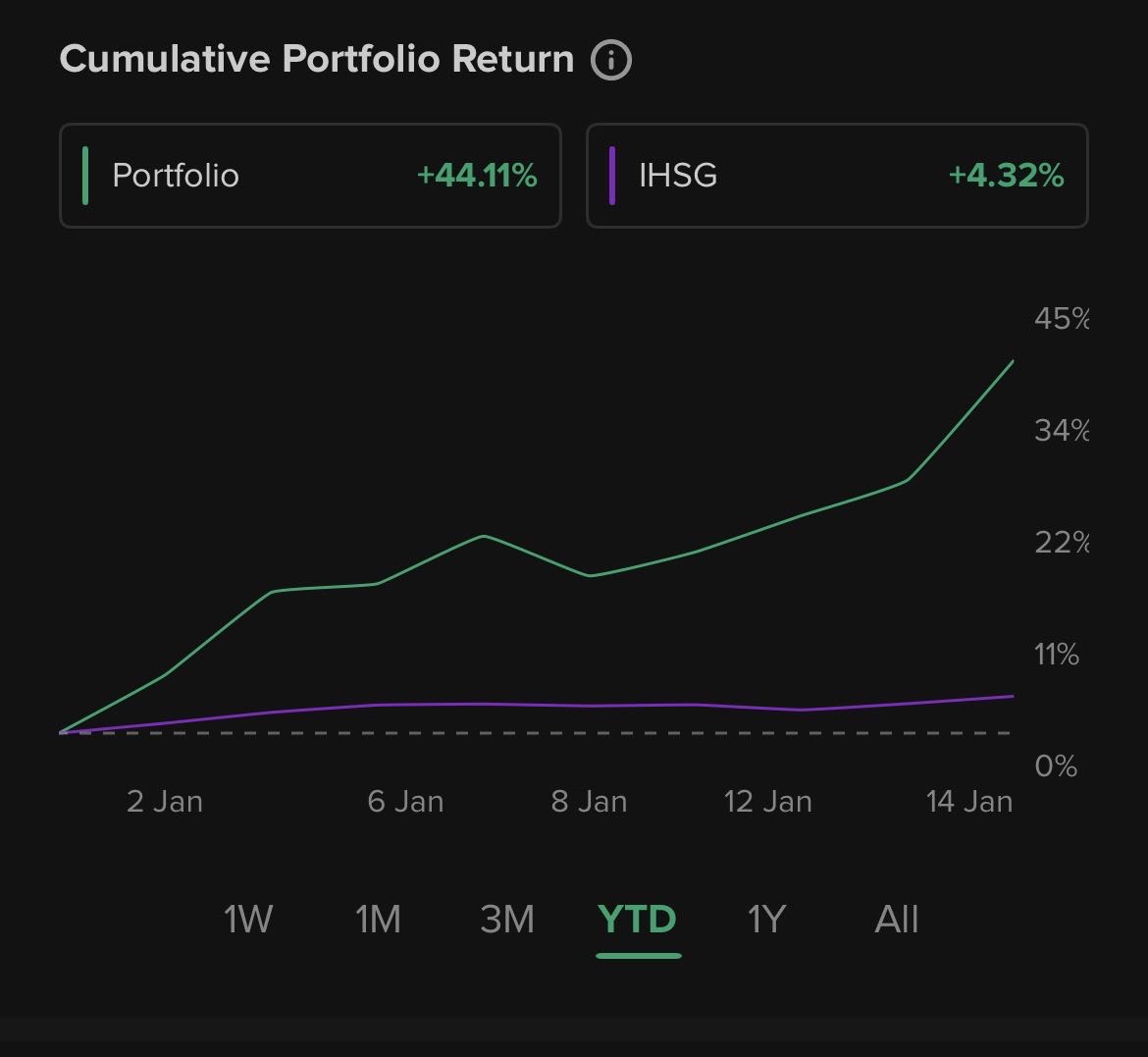
Task: Select the 1M time range tab
Action: [x=378, y=920]
